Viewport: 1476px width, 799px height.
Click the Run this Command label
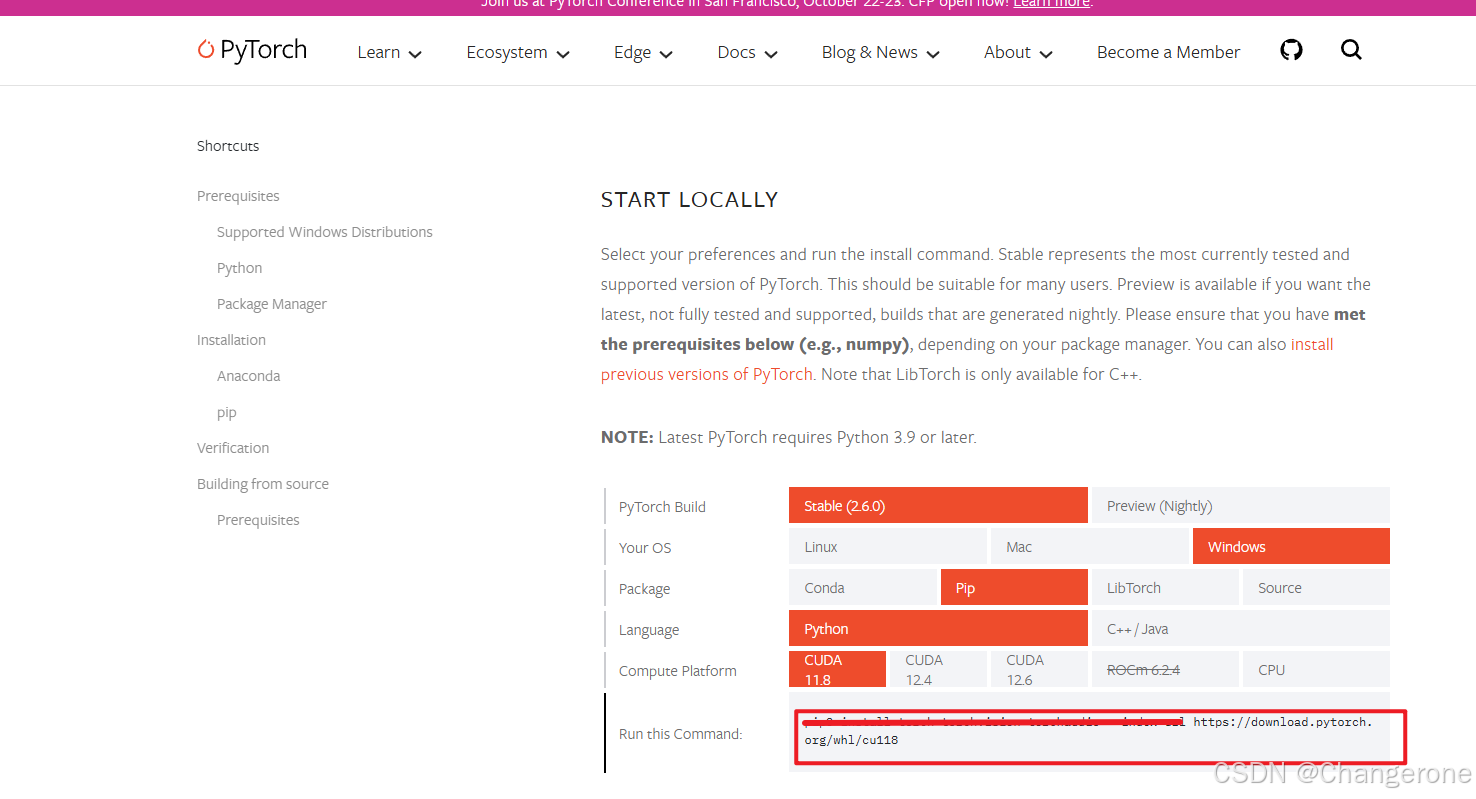coord(680,734)
